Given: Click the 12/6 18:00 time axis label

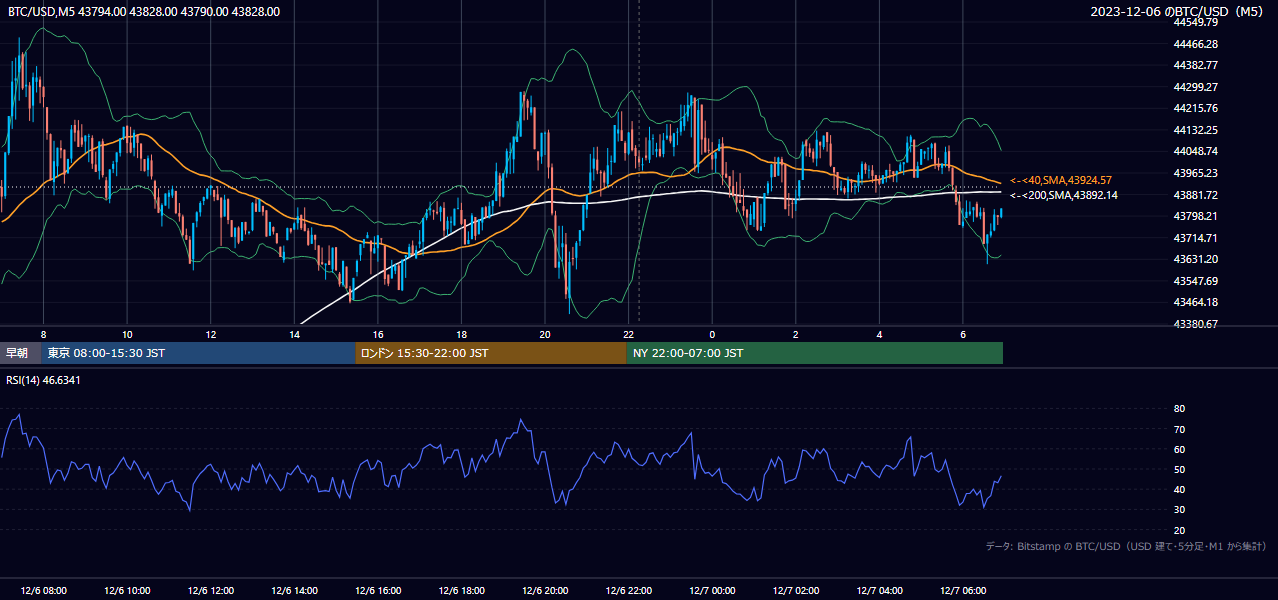Looking at the screenshot, I should pos(461,591).
